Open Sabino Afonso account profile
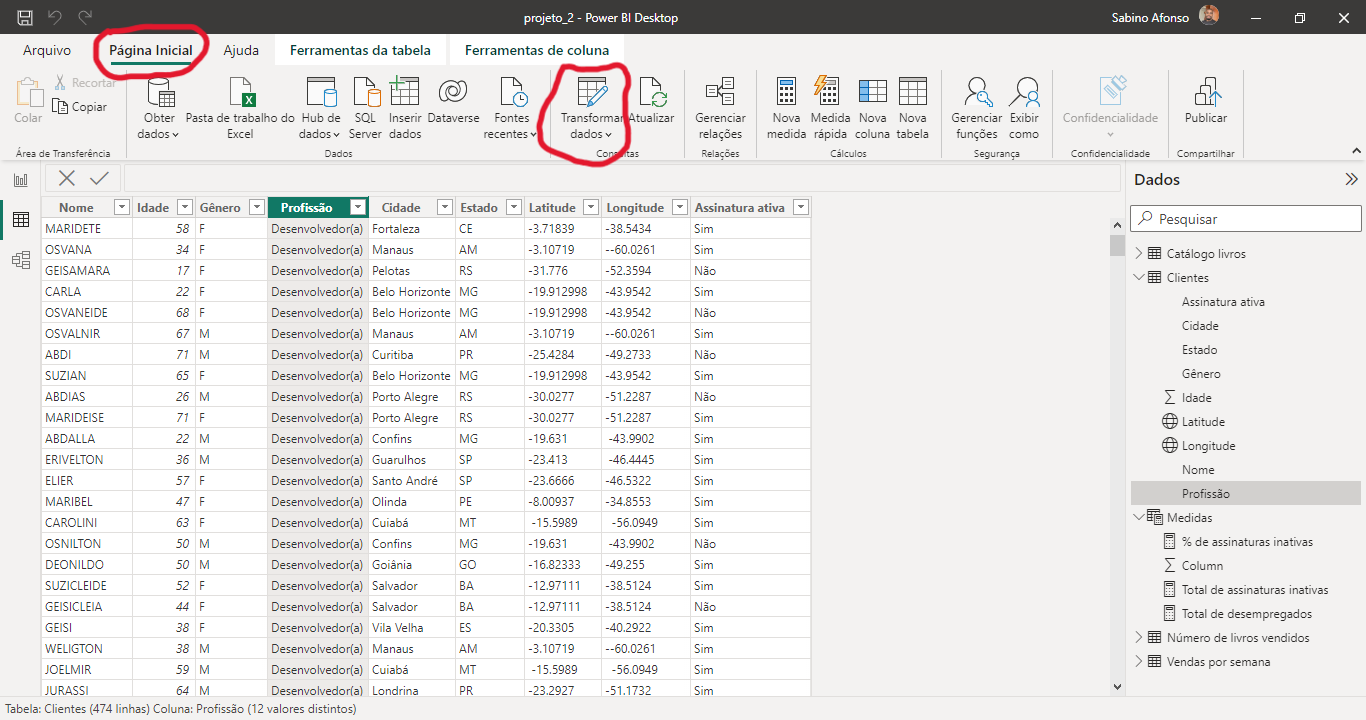Viewport: 1366px width, 720px height. click(1165, 17)
